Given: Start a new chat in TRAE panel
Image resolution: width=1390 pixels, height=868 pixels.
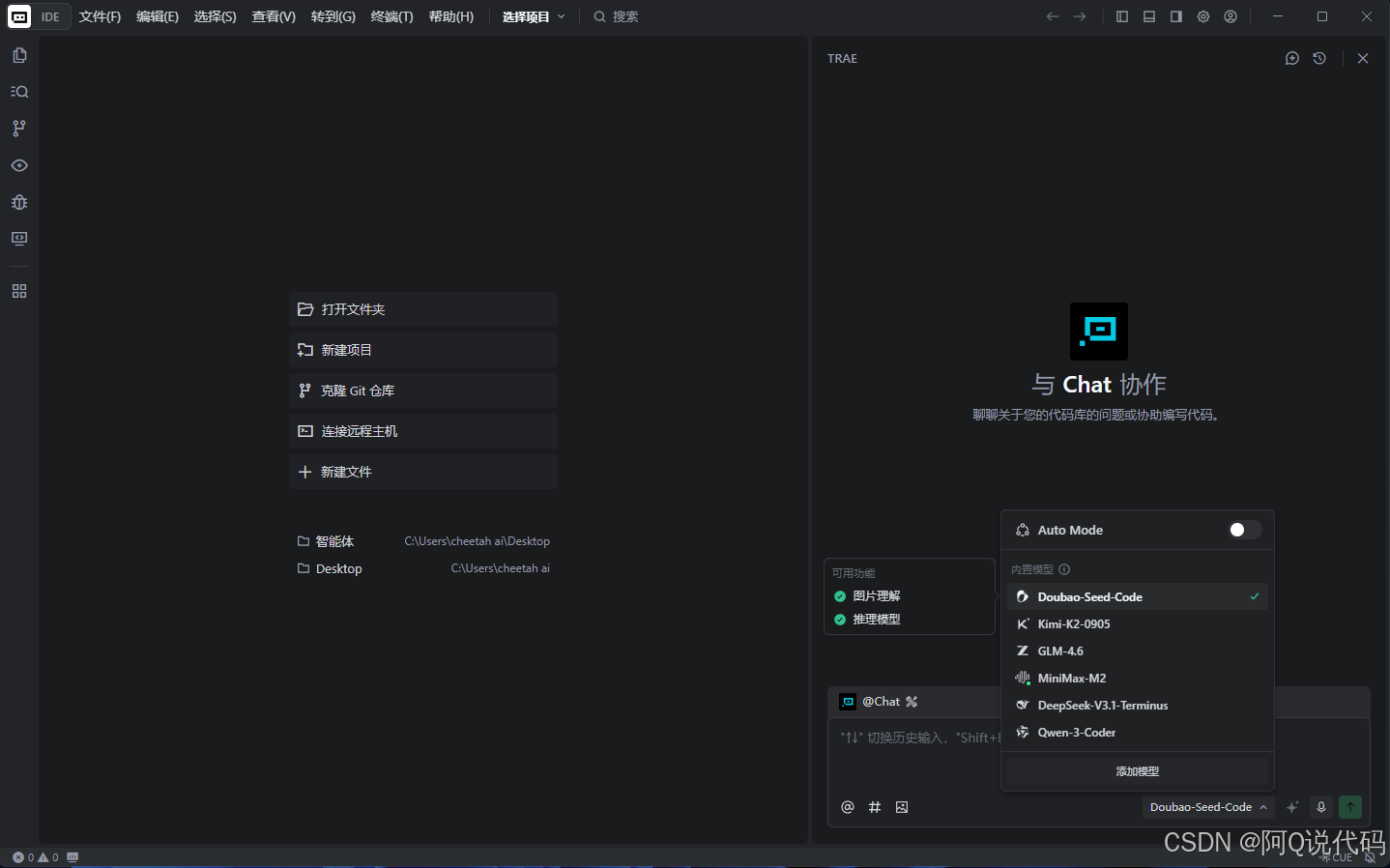Looking at the screenshot, I should coord(1292,58).
